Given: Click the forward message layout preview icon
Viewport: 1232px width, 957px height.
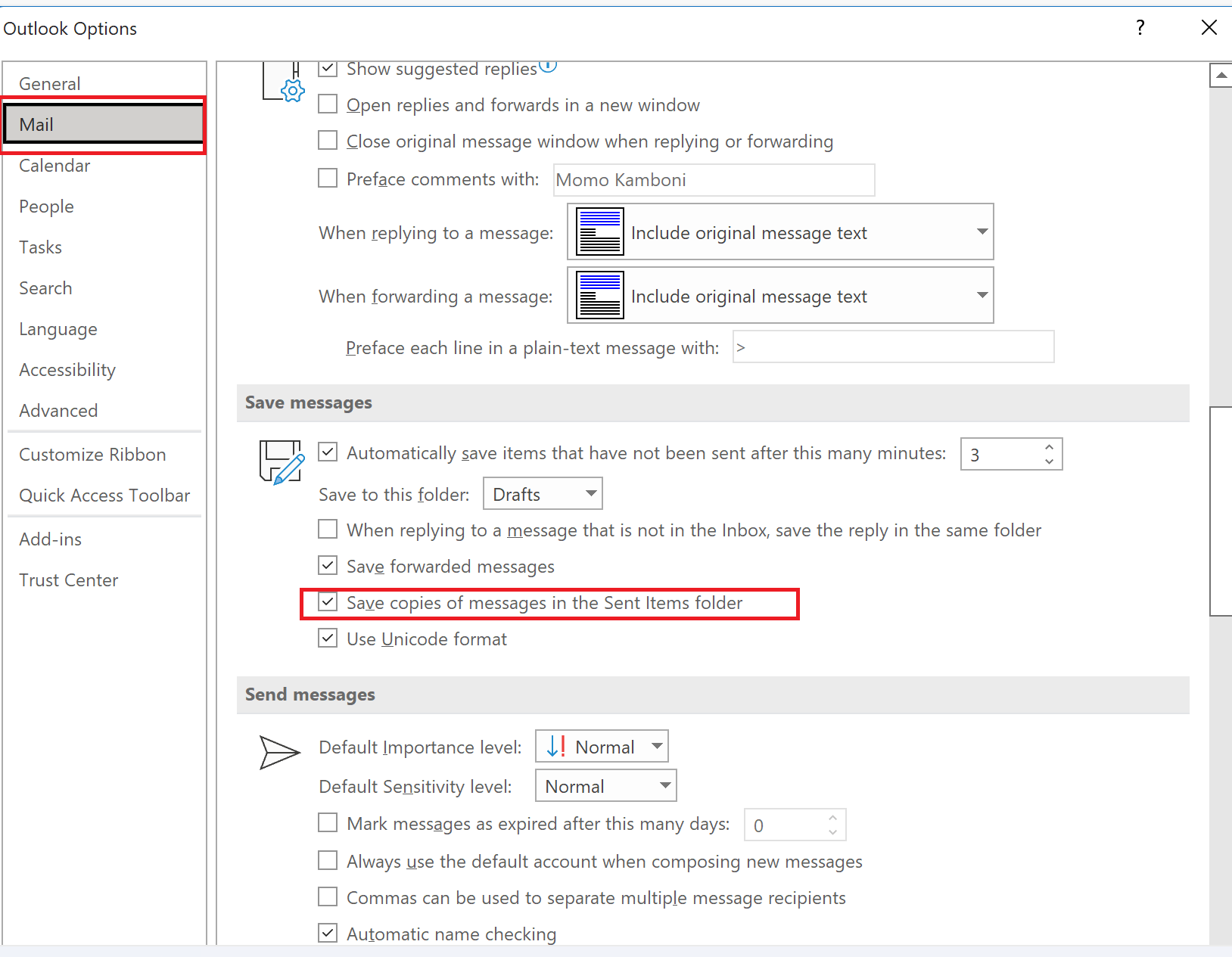Looking at the screenshot, I should click(x=600, y=295).
